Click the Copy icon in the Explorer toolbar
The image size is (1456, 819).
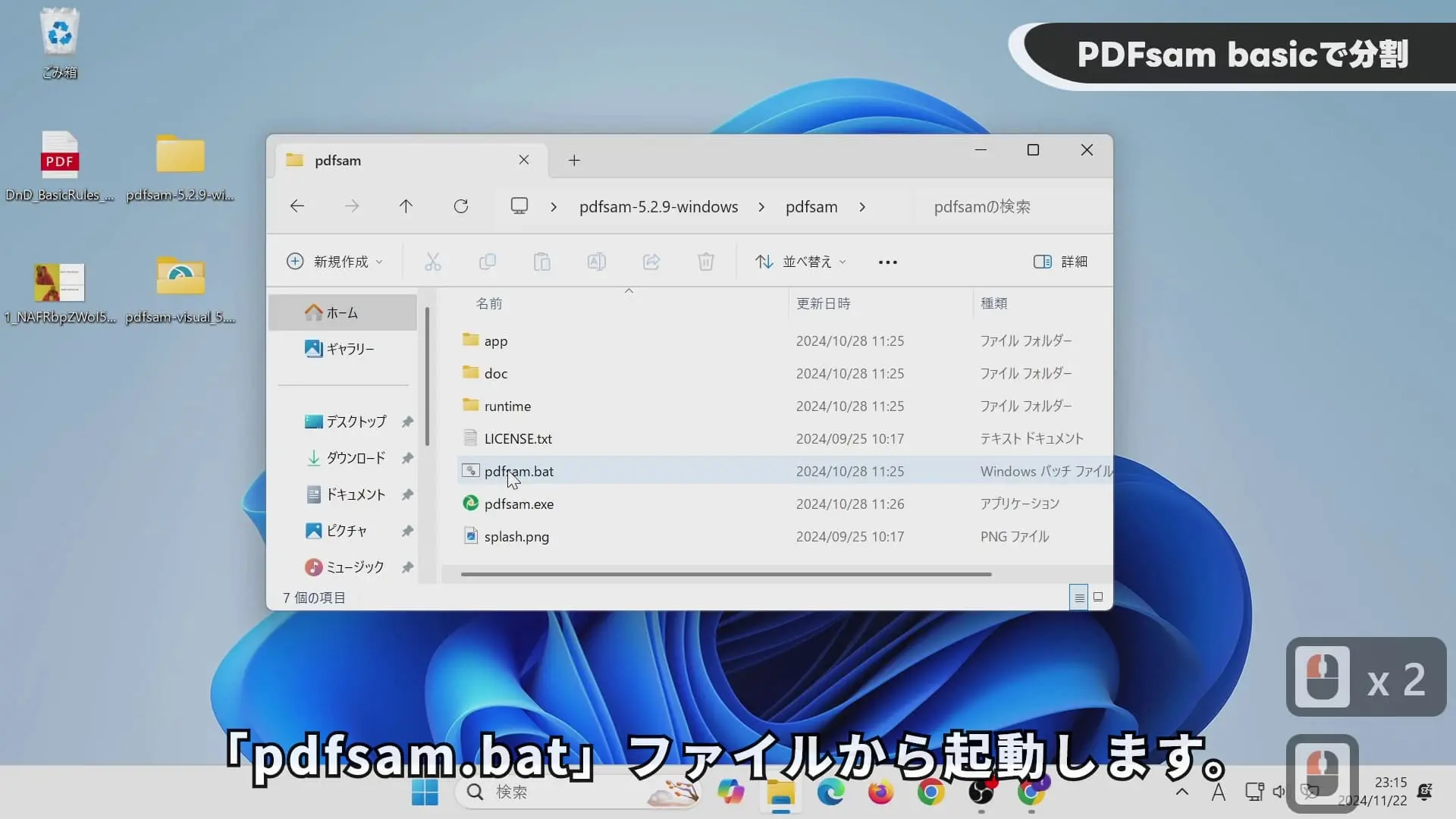[x=488, y=262]
